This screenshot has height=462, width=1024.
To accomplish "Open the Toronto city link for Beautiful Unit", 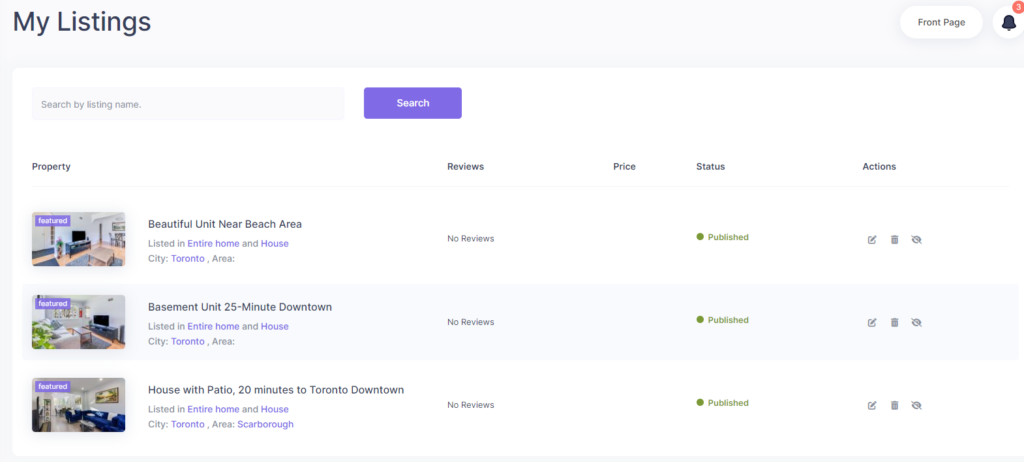I will [188, 258].
